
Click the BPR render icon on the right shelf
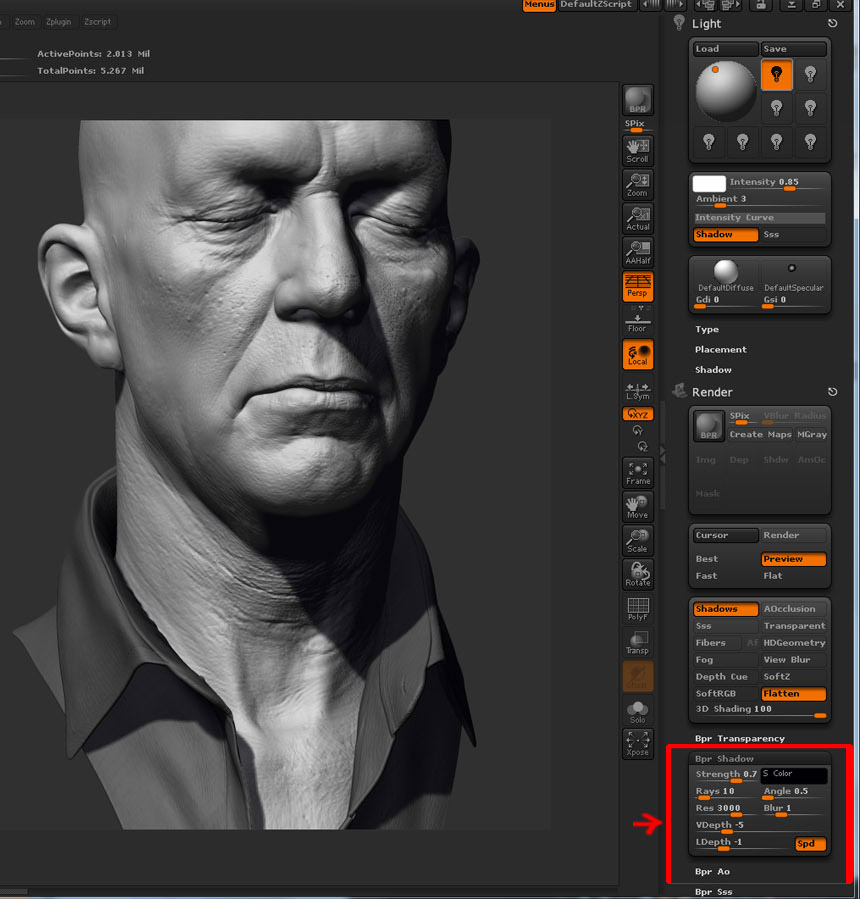[x=638, y=100]
